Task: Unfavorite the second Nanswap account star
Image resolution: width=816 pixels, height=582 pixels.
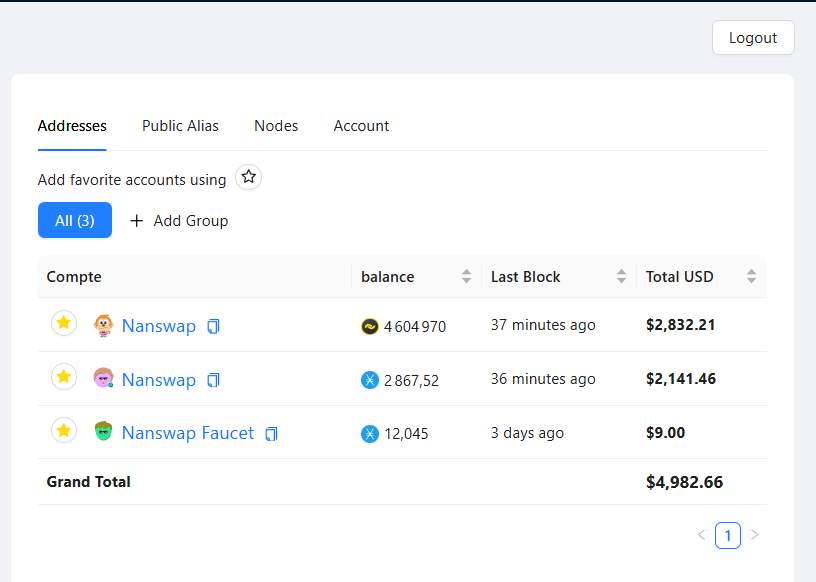Action: tap(63, 378)
